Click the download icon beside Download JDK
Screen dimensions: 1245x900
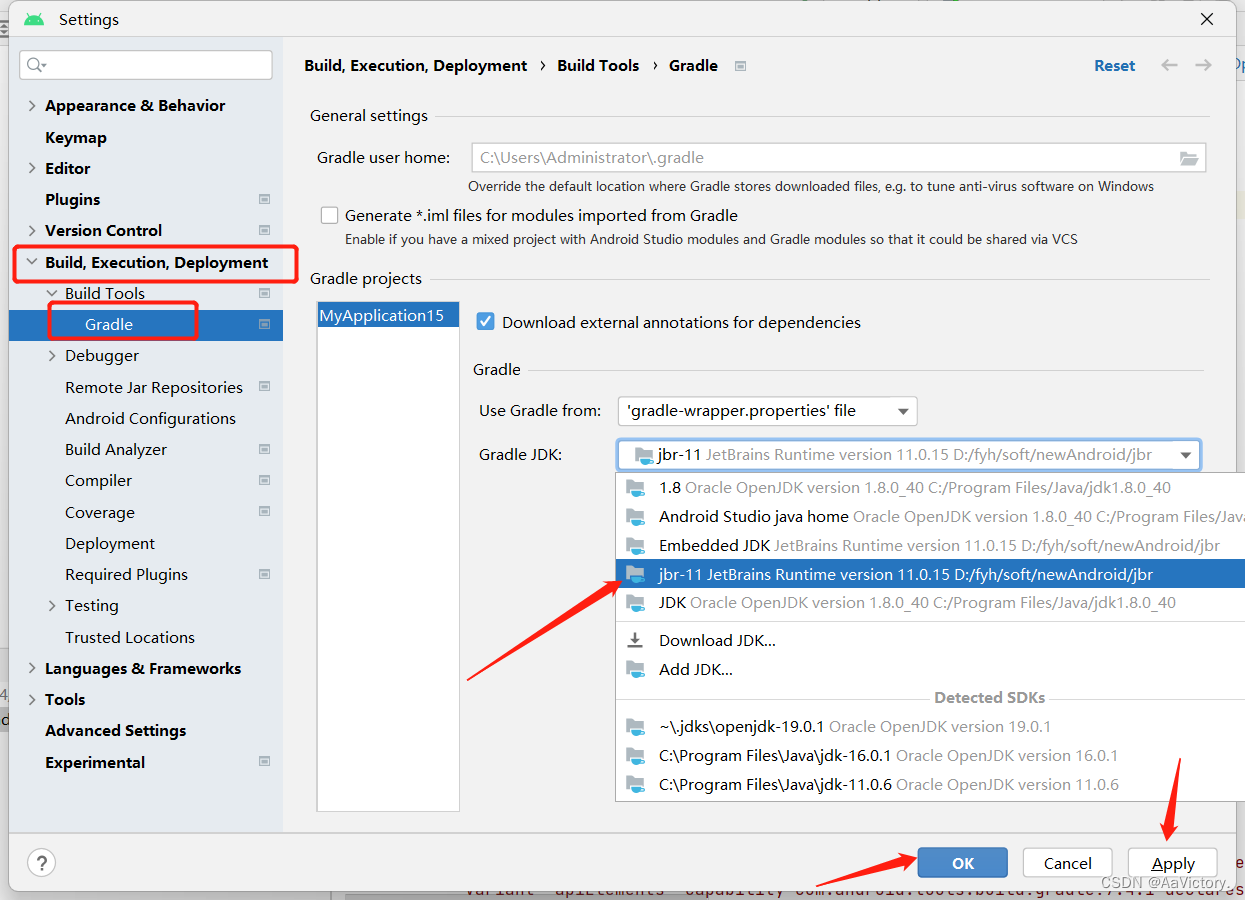(634, 639)
